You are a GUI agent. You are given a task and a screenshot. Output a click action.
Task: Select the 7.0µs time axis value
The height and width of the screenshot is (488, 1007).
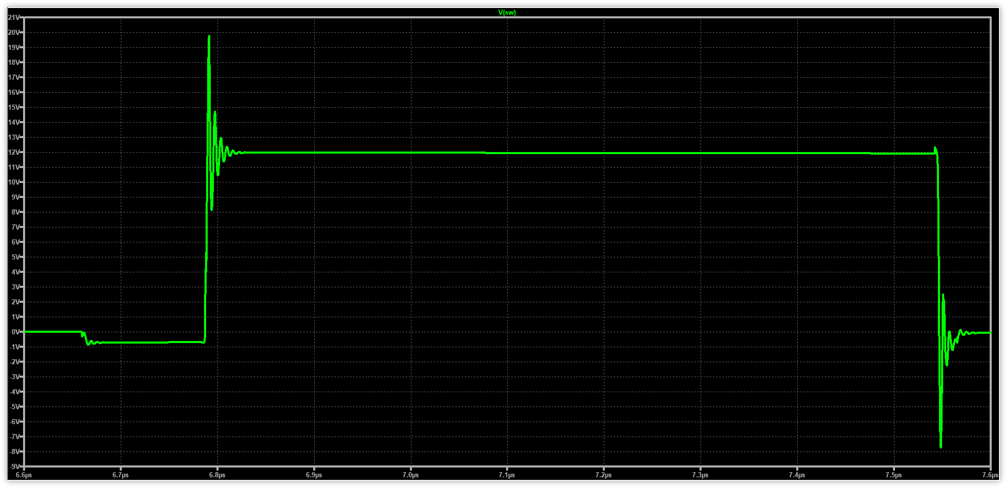click(x=410, y=475)
